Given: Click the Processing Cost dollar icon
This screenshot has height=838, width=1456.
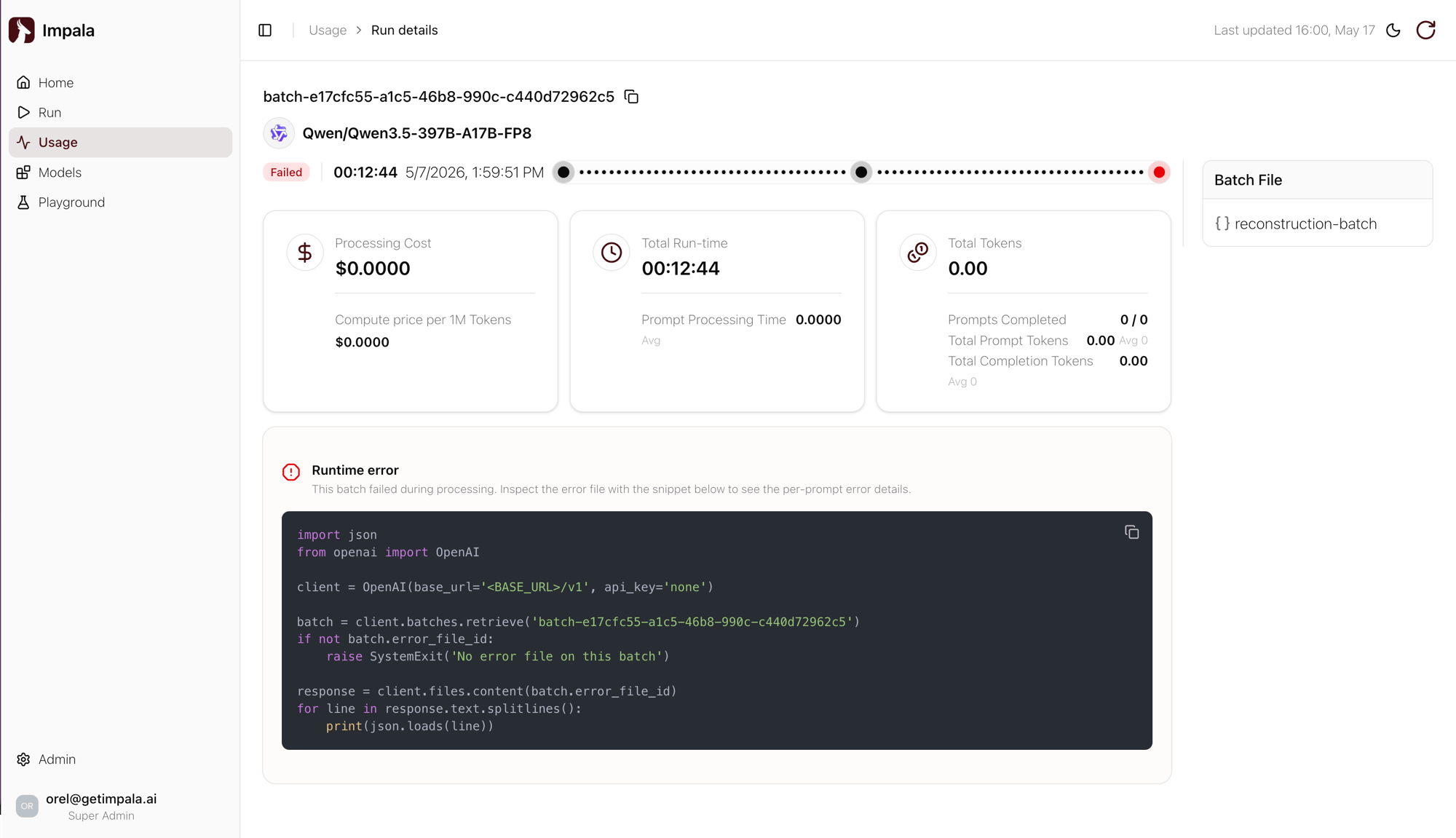Looking at the screenshot, I should [305, 253].
